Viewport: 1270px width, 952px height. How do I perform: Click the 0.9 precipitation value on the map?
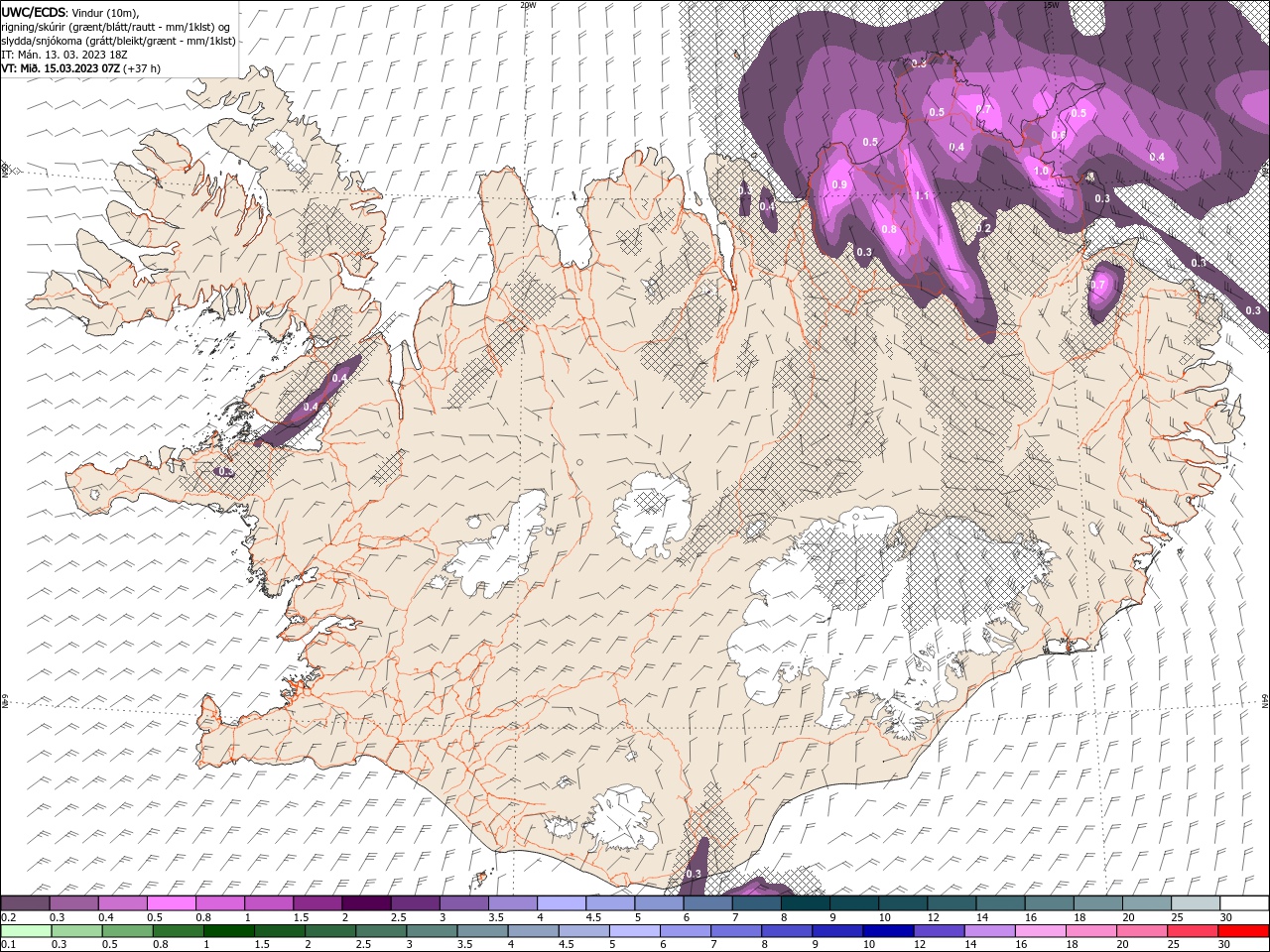click(839, 185)
